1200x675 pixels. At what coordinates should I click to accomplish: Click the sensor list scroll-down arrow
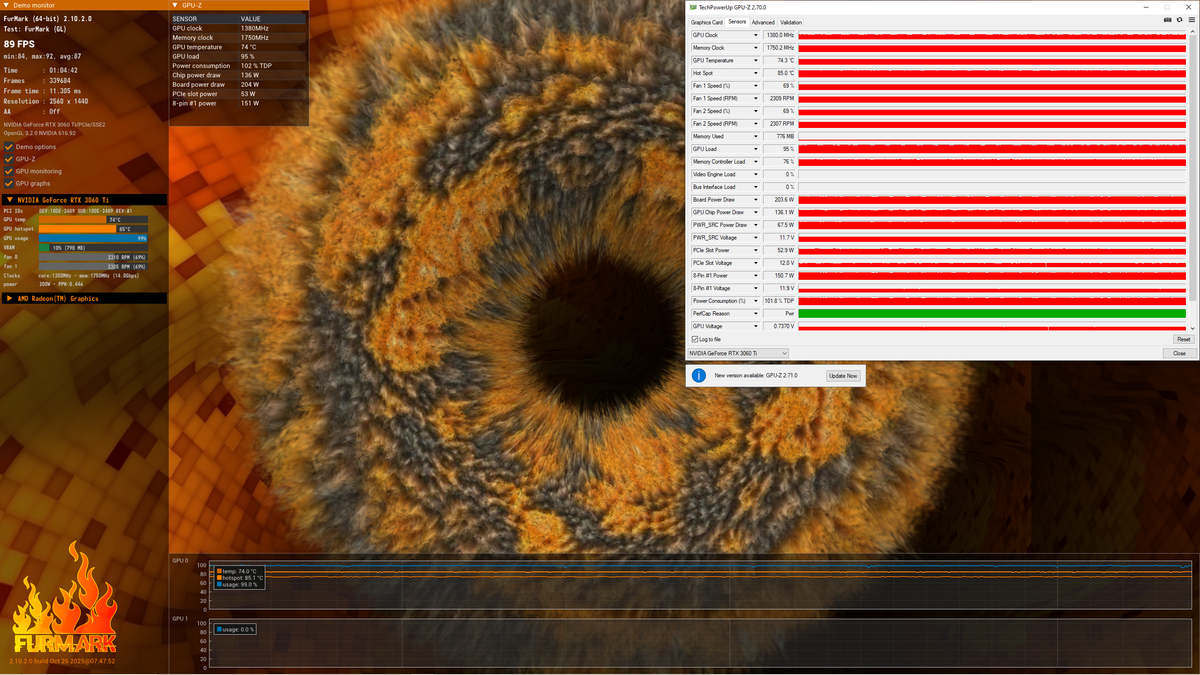coord(1193,328)
